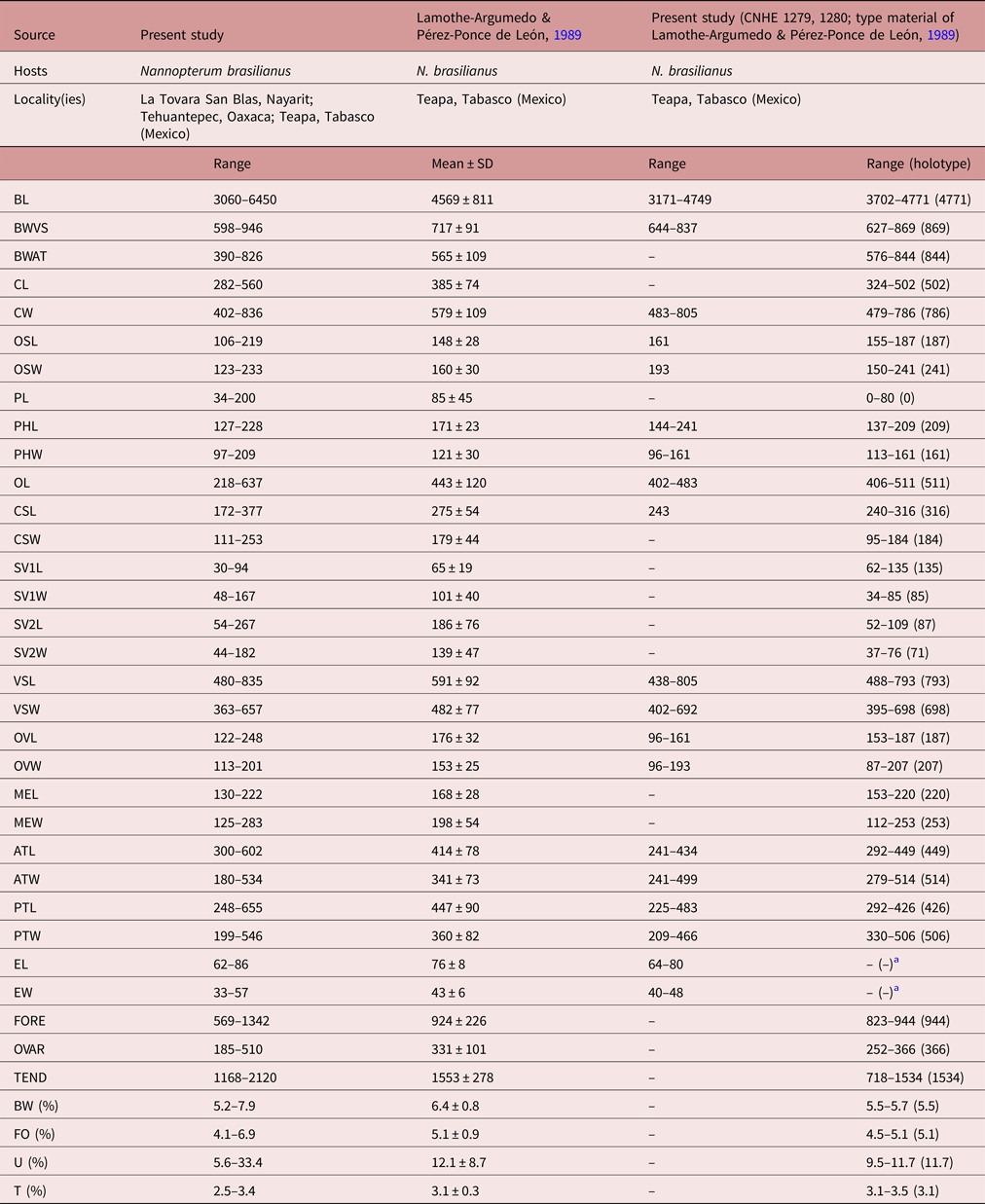Select the 'TEND' row label
The image size is (985, 1204).
coord(30,1077)
